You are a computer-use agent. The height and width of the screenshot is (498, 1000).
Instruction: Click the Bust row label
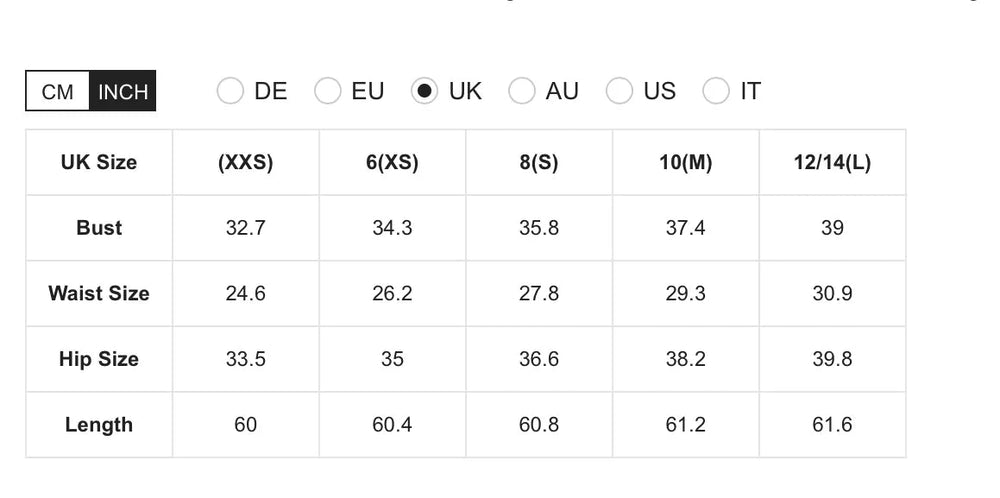pos(99,228)
